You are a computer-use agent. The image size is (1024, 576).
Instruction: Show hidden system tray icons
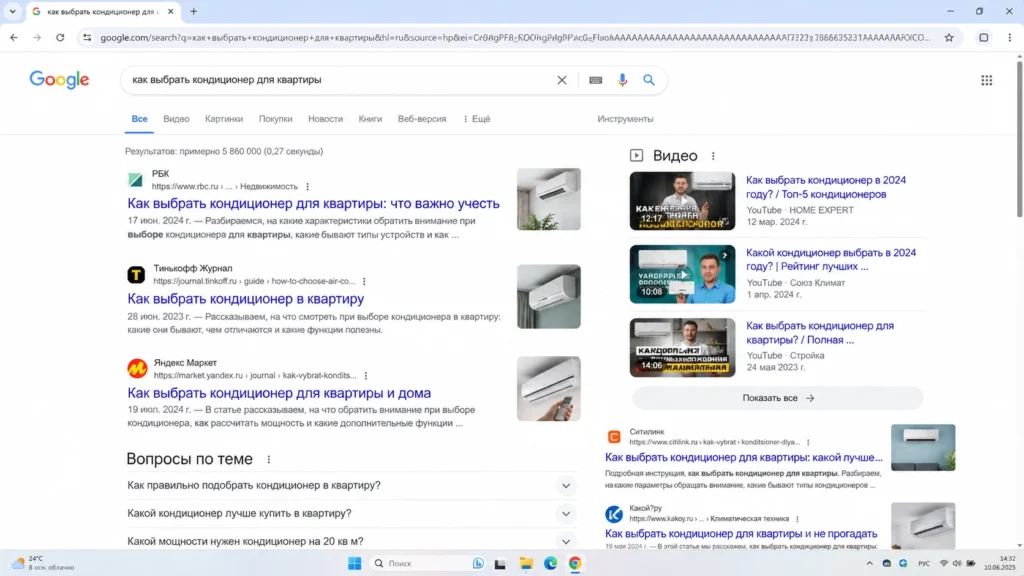[869, 563]
